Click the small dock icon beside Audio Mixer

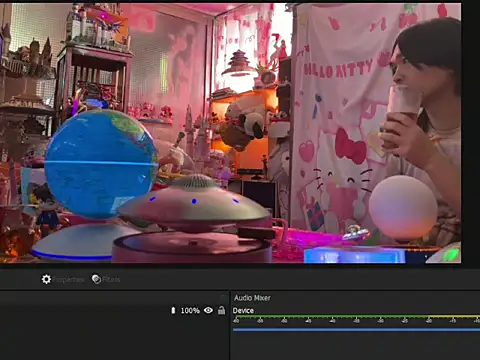[x=223, y=297]
